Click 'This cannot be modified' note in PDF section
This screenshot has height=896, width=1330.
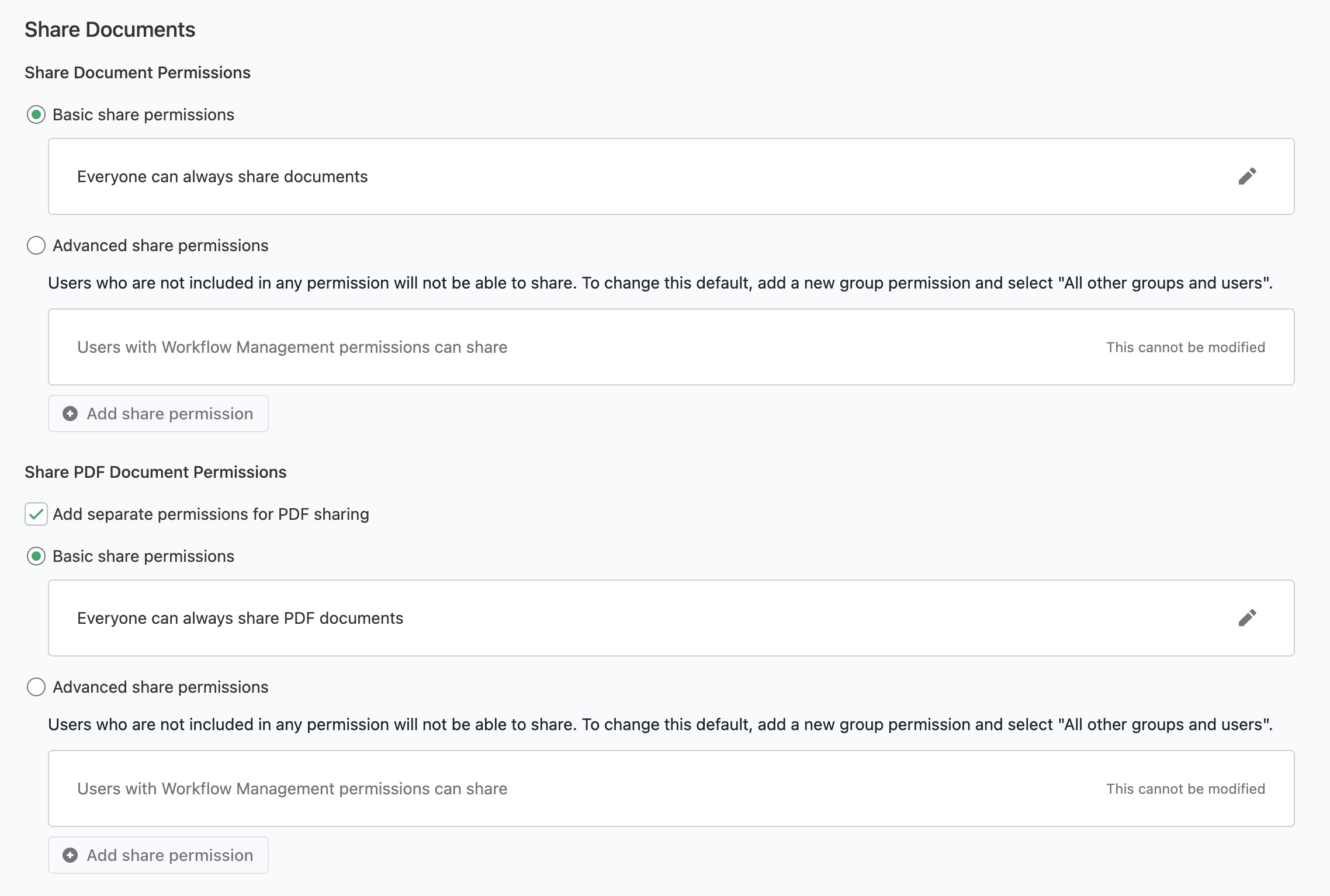pos(1186,789)
